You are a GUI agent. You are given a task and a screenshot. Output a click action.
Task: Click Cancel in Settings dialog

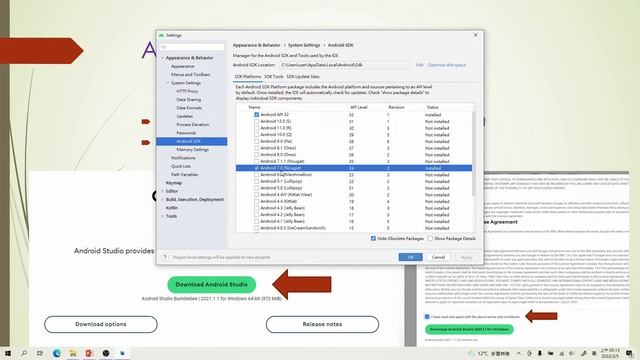coord(438,257)
